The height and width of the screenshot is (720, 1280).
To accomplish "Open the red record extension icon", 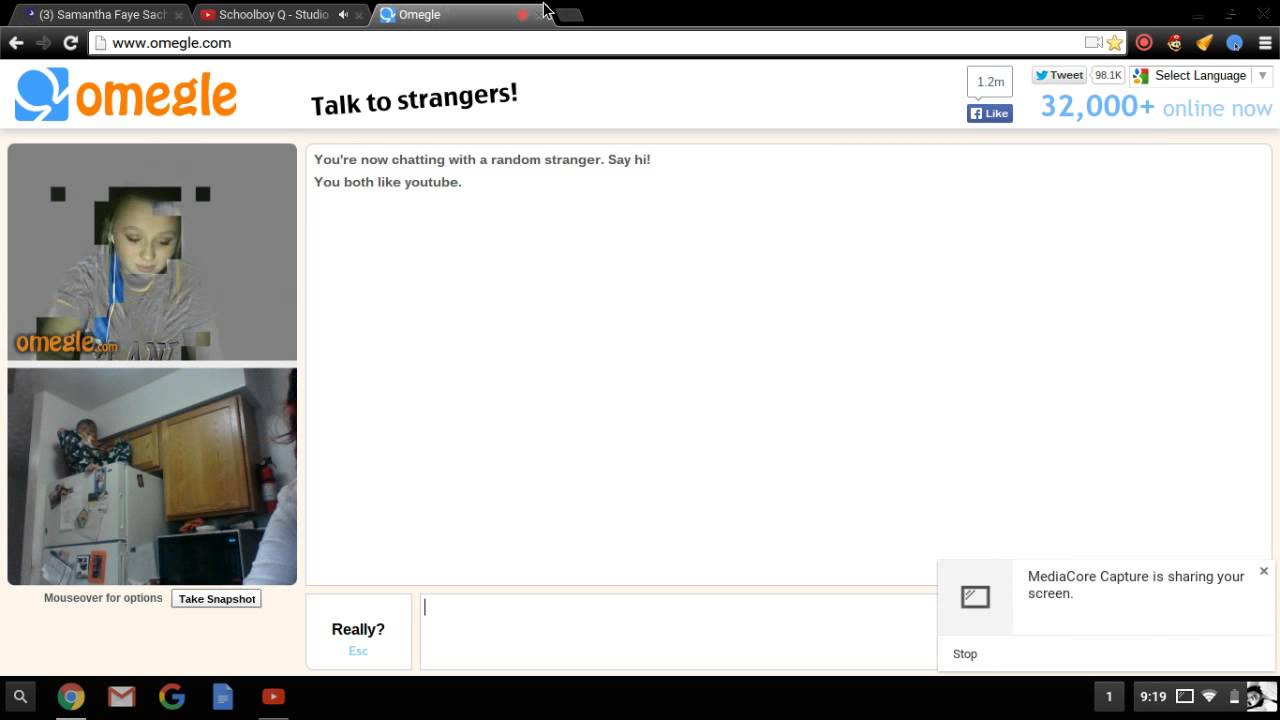I will click(1144, 43).
